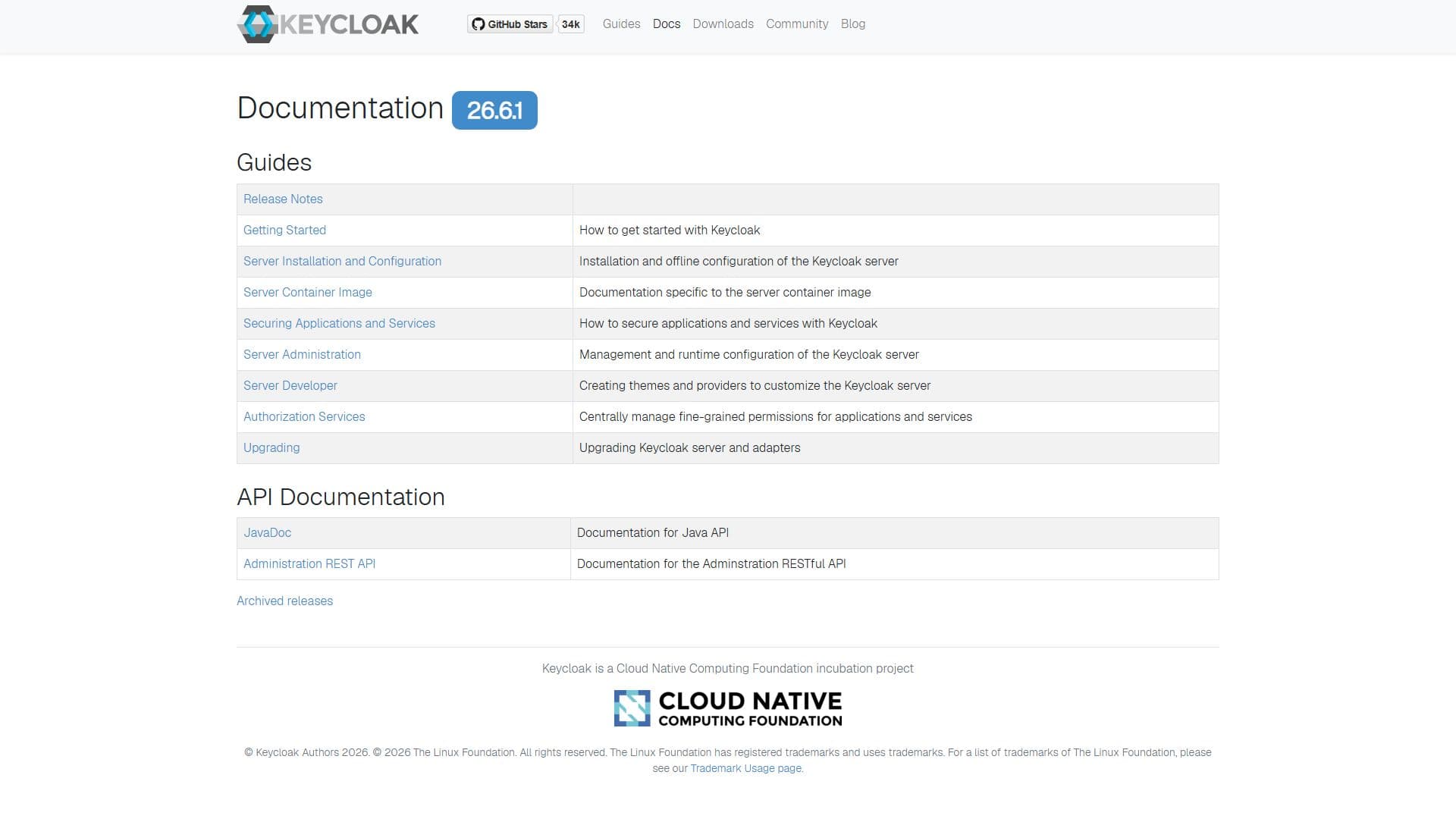Click the 'API Documentation' section heading
This screenshot has height=819, width=1456.
(x=340, y=497)
